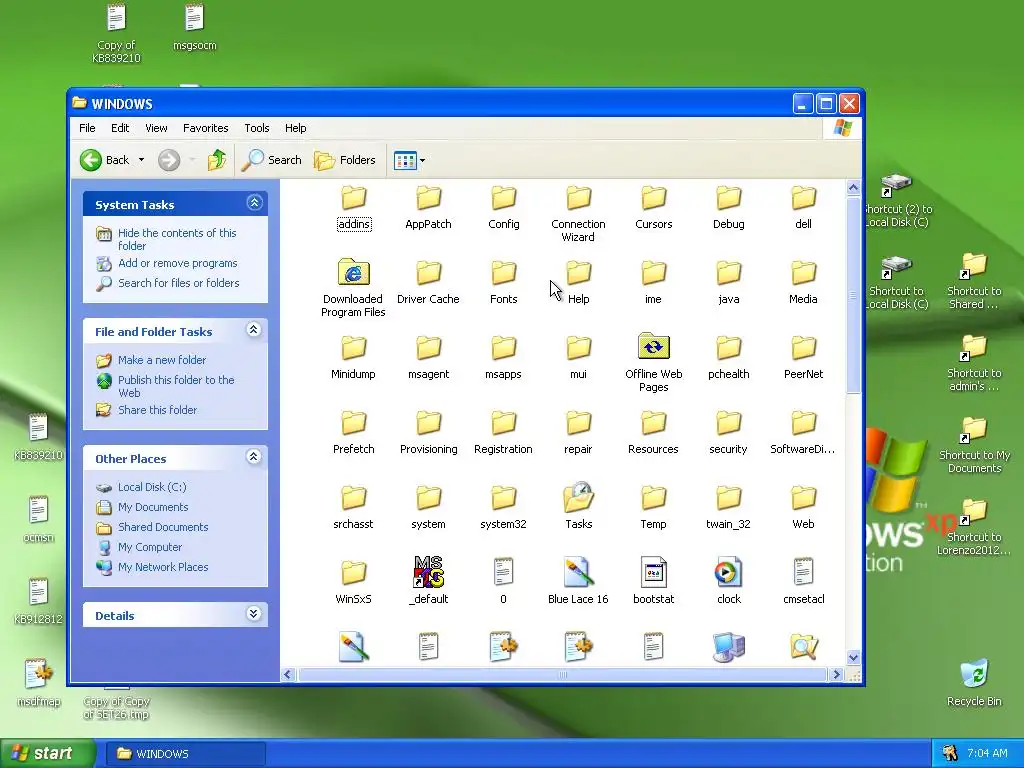Select the Connection Wizard folder
This screenshot has height=768, width=1024.
[579, 198]
